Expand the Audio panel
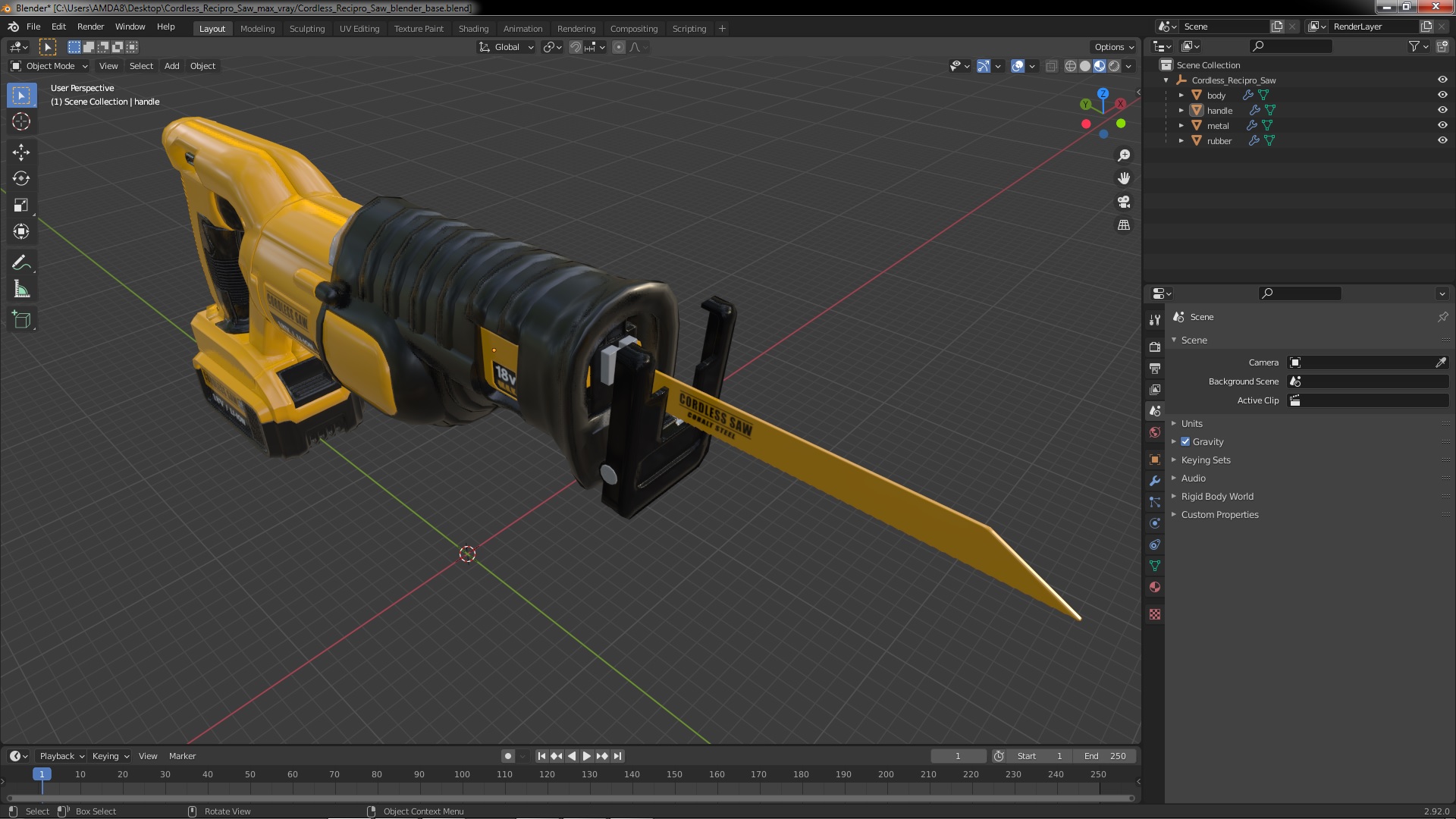The width and height of the screenshot is (1456, 819). (1193, 478)
